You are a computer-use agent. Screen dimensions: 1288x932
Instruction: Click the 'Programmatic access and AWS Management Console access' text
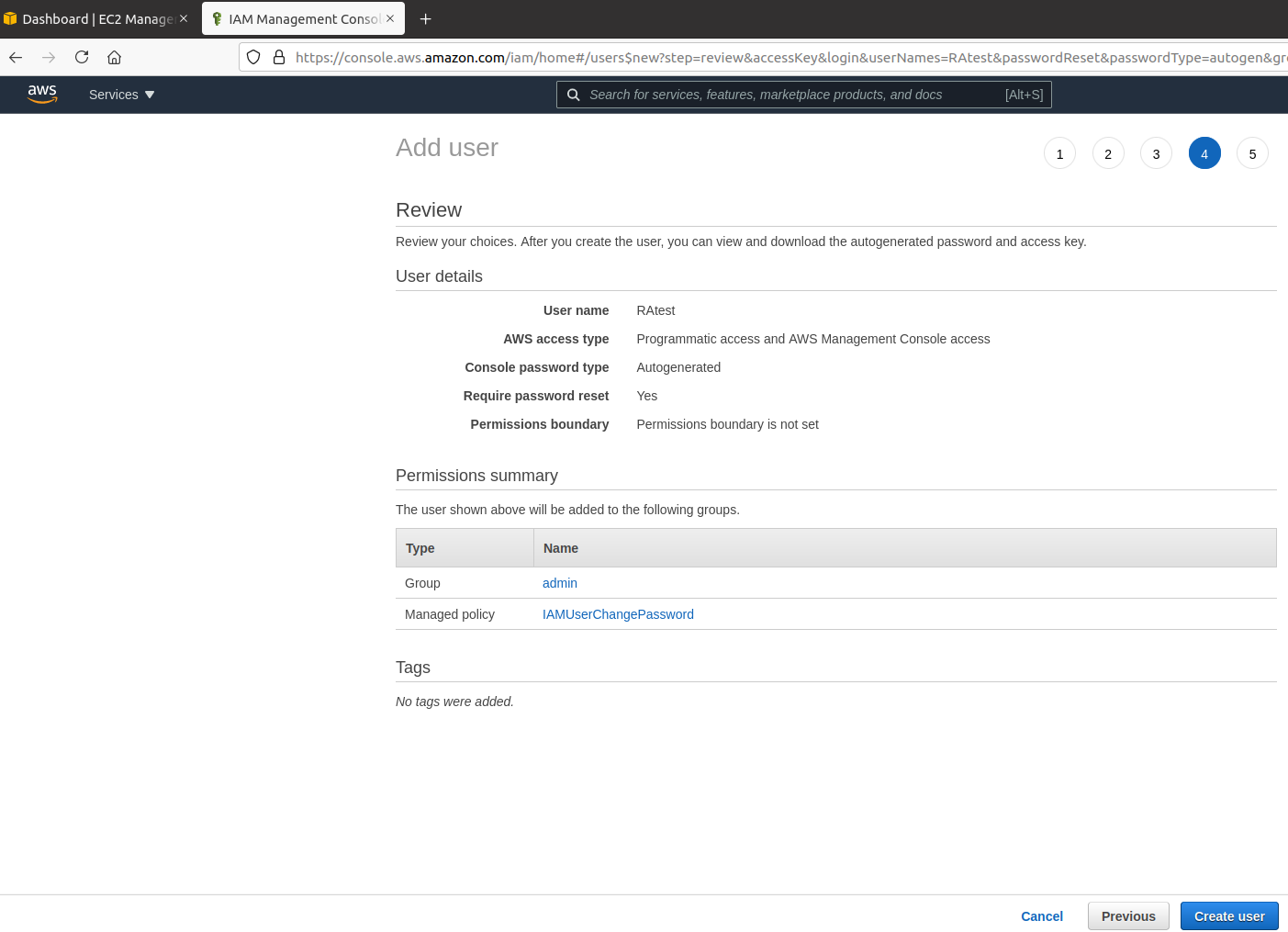click(x=813, y=339)
